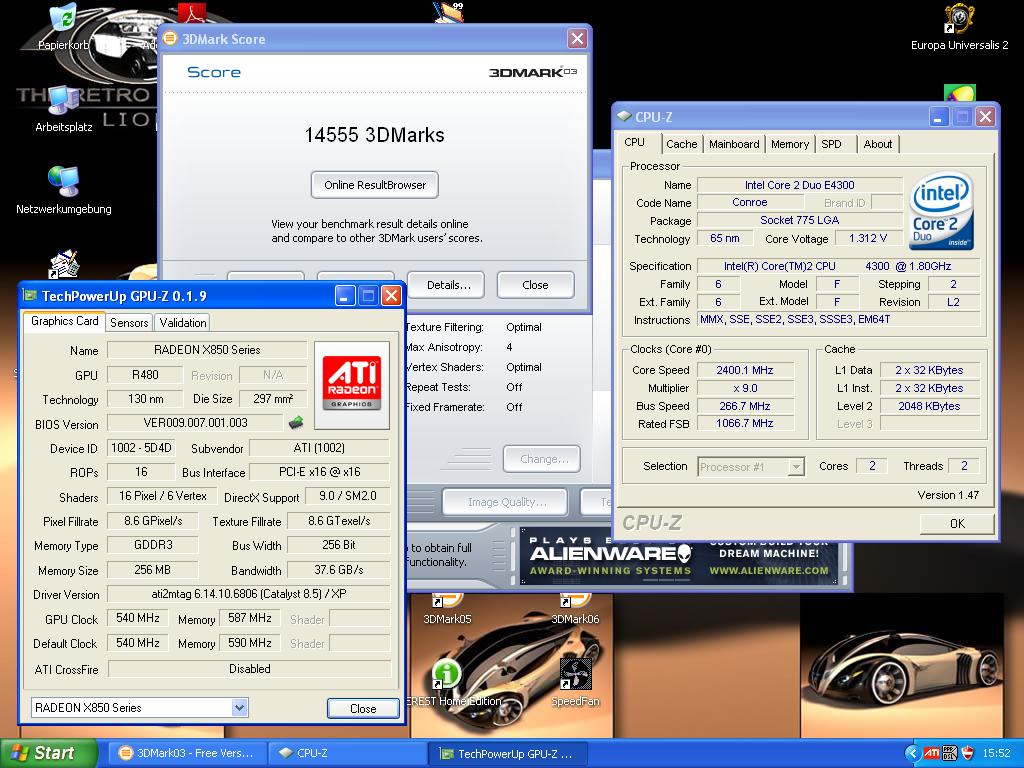Click the Intel Core 2 Duo logo

tap(941, 210)
